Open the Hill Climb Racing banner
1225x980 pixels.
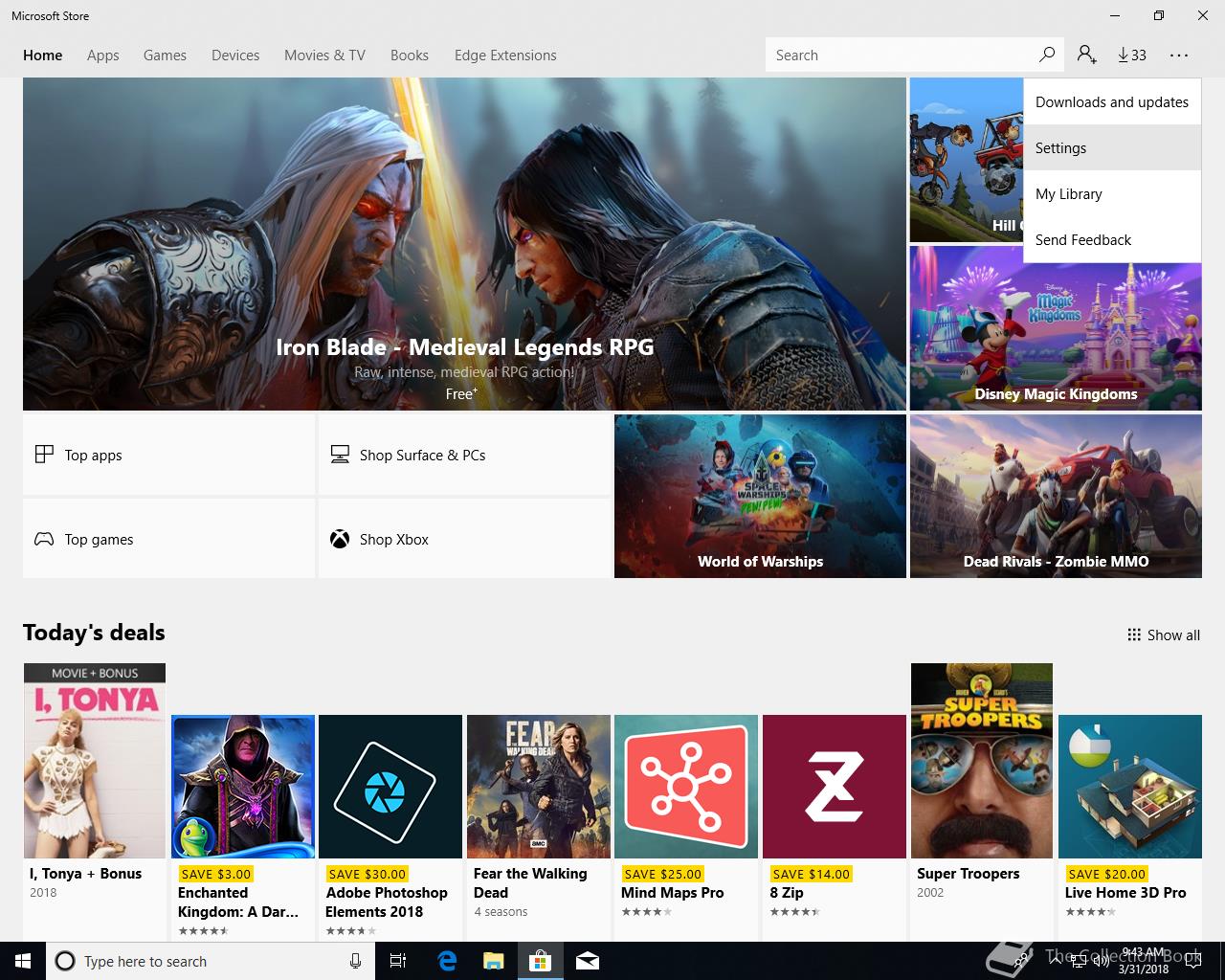[967, 160]
